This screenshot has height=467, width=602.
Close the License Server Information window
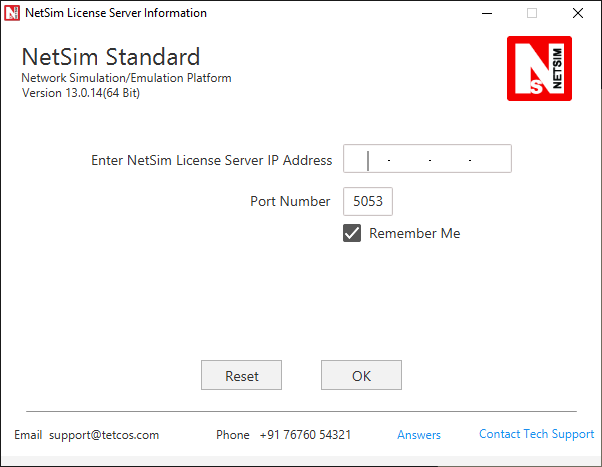tap(578, 13)
